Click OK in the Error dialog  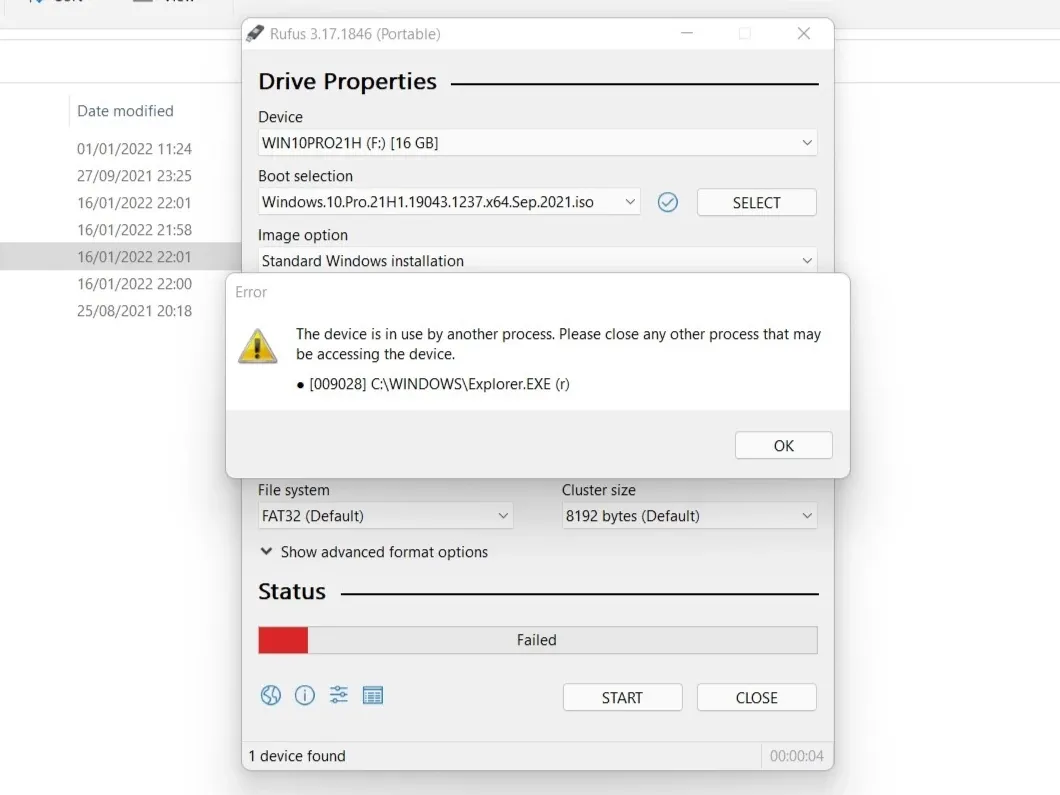coord(784,445)
